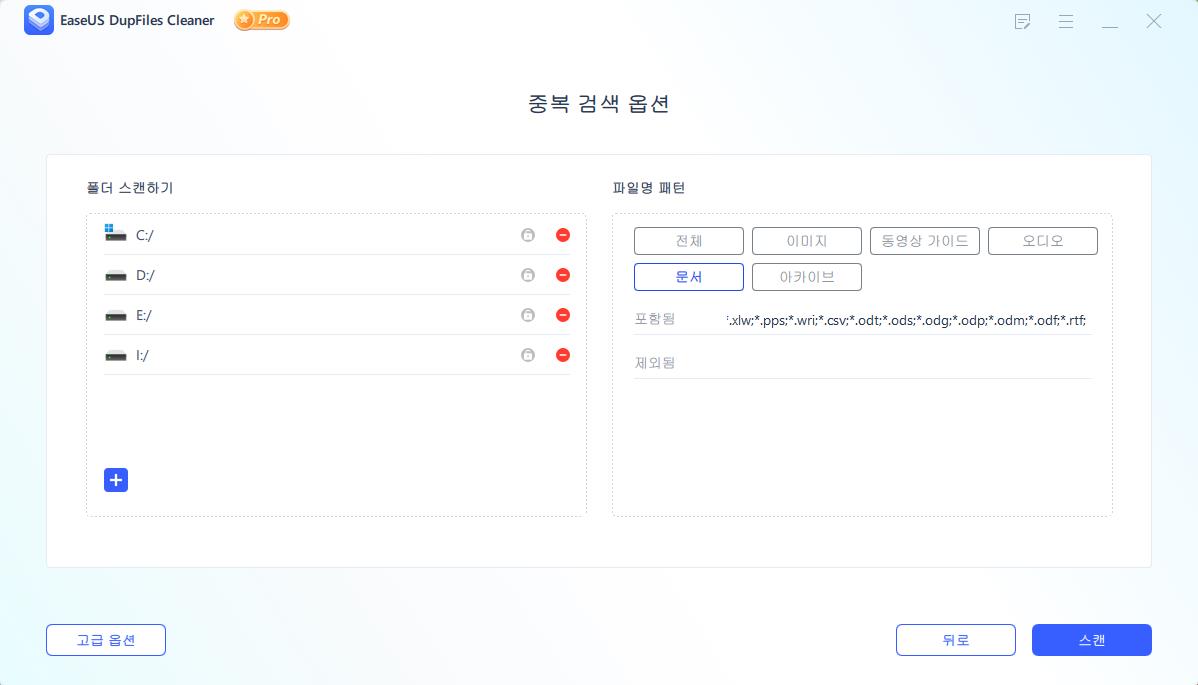The width and height of the screenshot is (1198, 685).
Task: Click the lock icon next to C:/ drive
Action: tap(528, 235)
